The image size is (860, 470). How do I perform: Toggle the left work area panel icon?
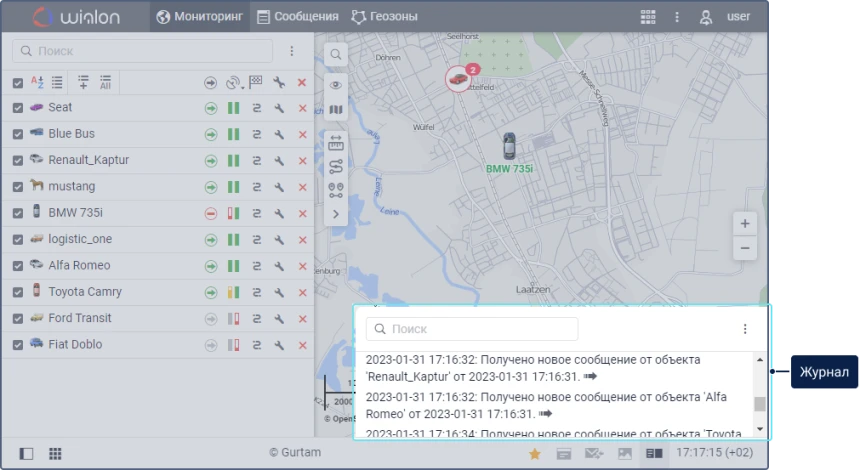tap(26, 454)
